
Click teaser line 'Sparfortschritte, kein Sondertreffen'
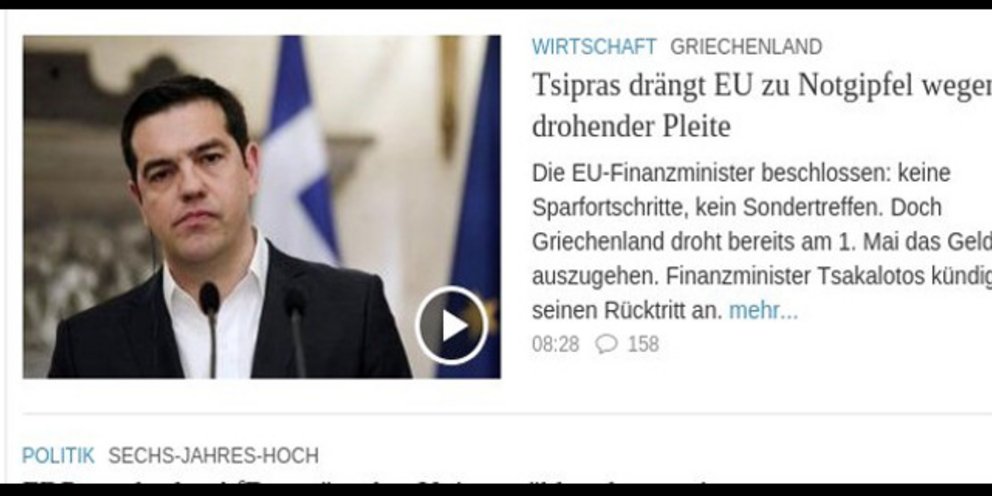click(736, 208)
